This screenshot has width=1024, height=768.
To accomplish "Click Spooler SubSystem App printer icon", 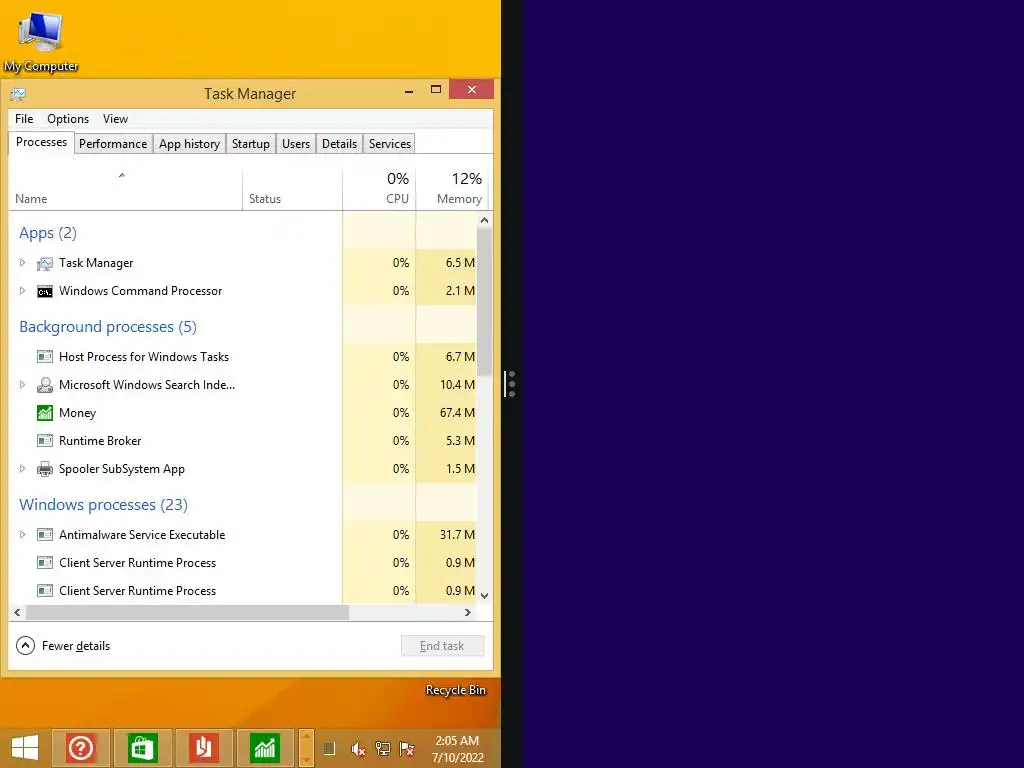I will (x=45, y=469).
